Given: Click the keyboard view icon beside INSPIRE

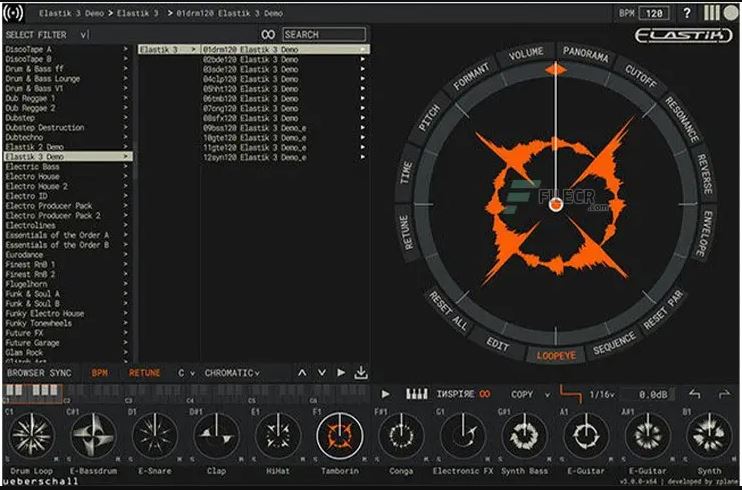Looking at the screenshot, I should 416,394.
